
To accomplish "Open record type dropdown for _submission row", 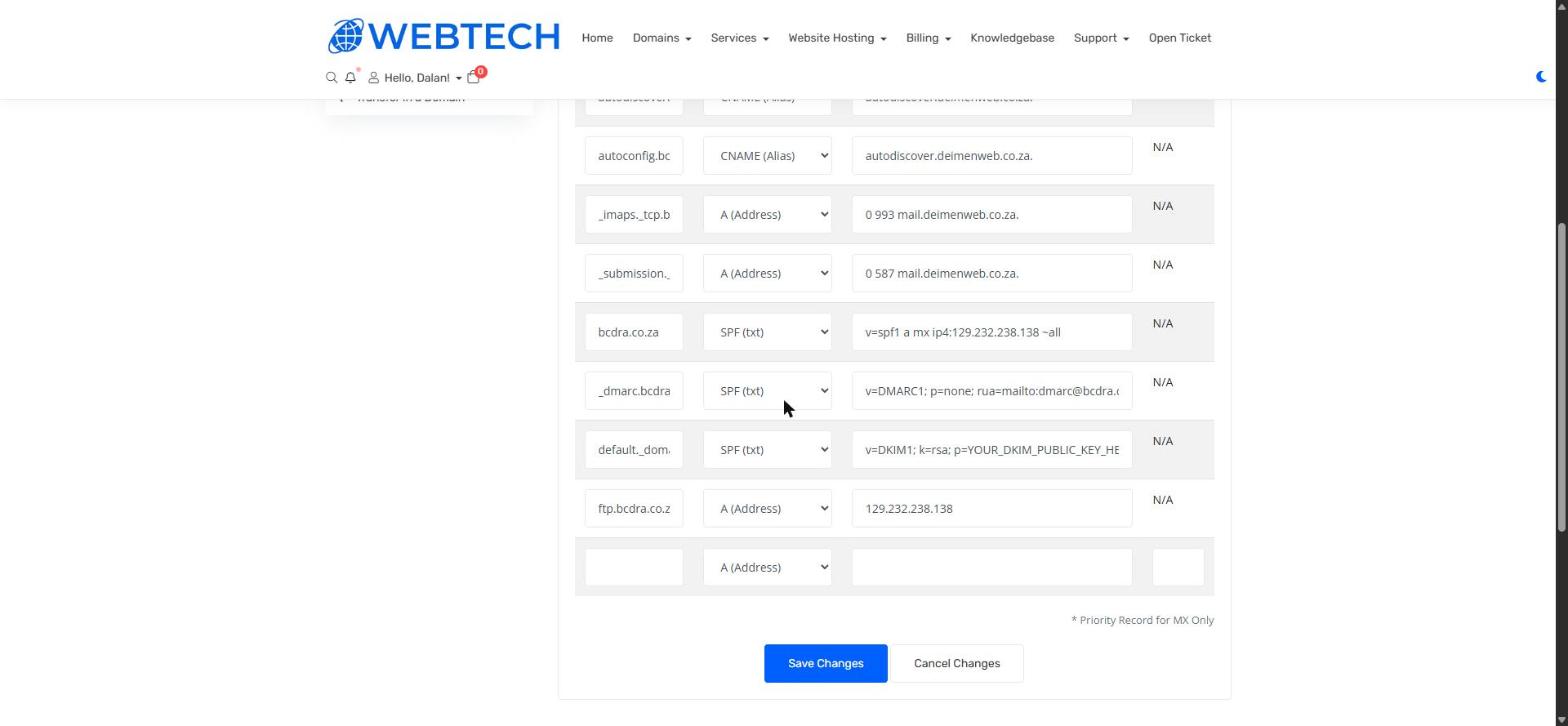I will click(x=767, y=274).
